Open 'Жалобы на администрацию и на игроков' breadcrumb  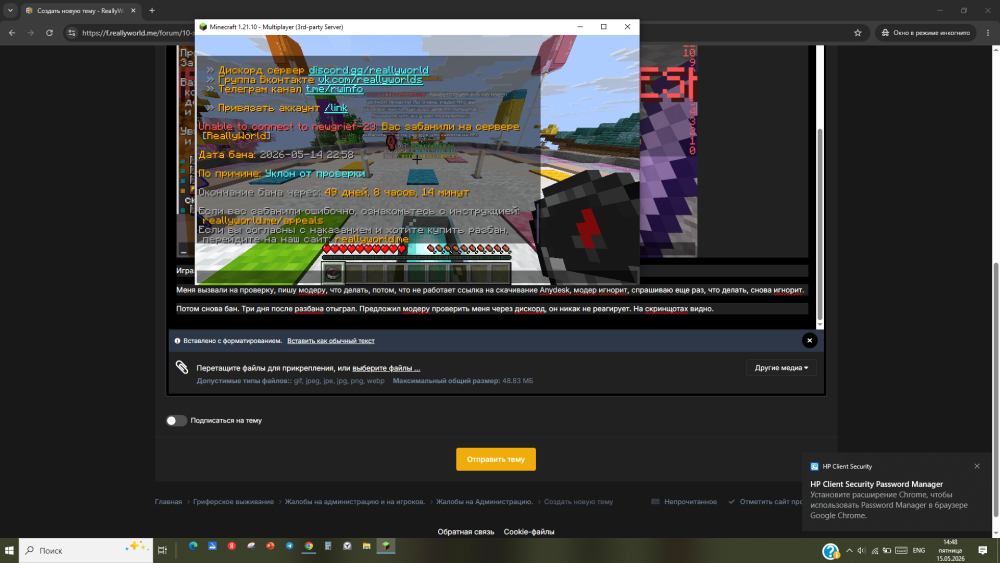tap(355, 502)
